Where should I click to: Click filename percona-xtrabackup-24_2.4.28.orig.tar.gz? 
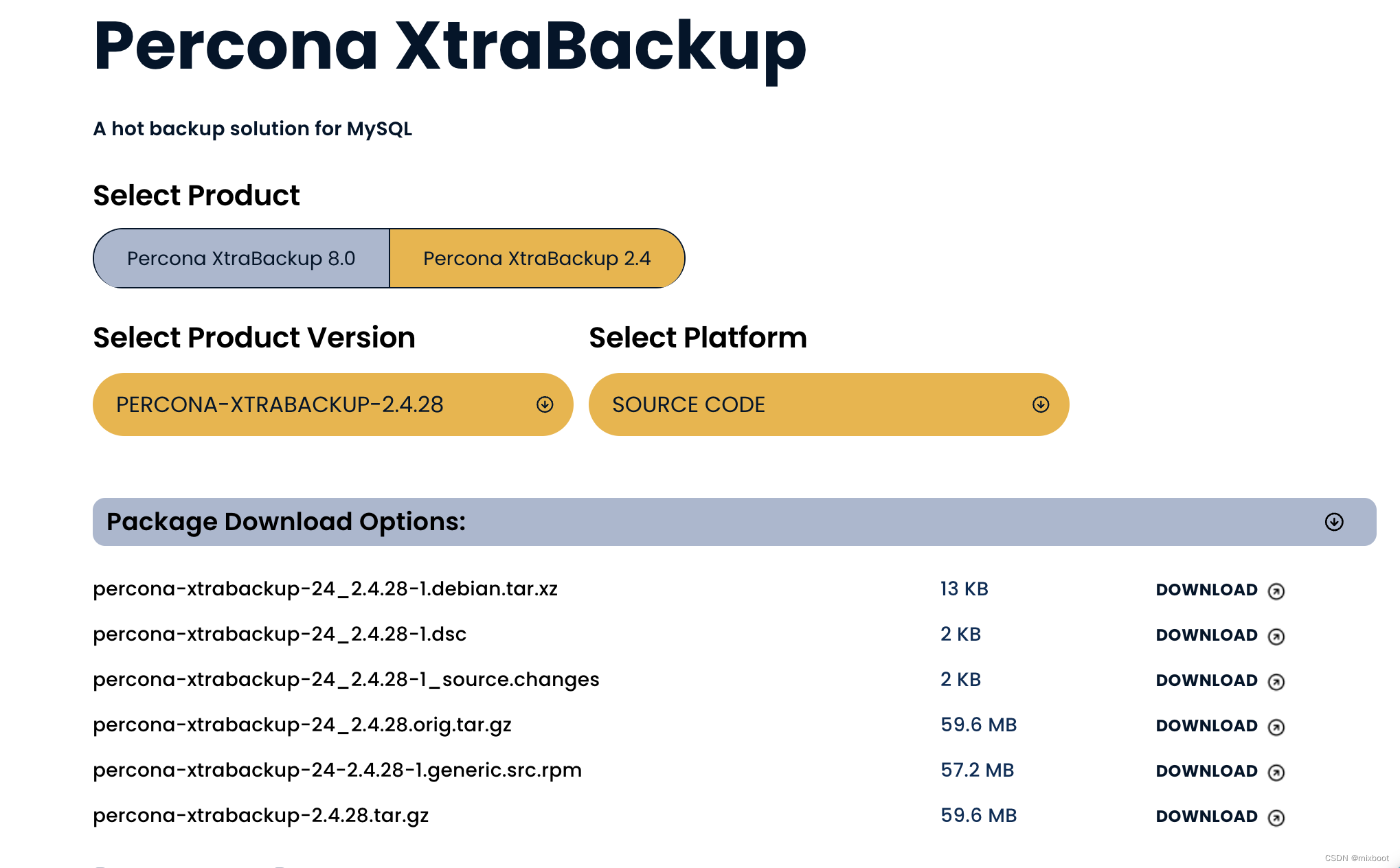[302, 725]
